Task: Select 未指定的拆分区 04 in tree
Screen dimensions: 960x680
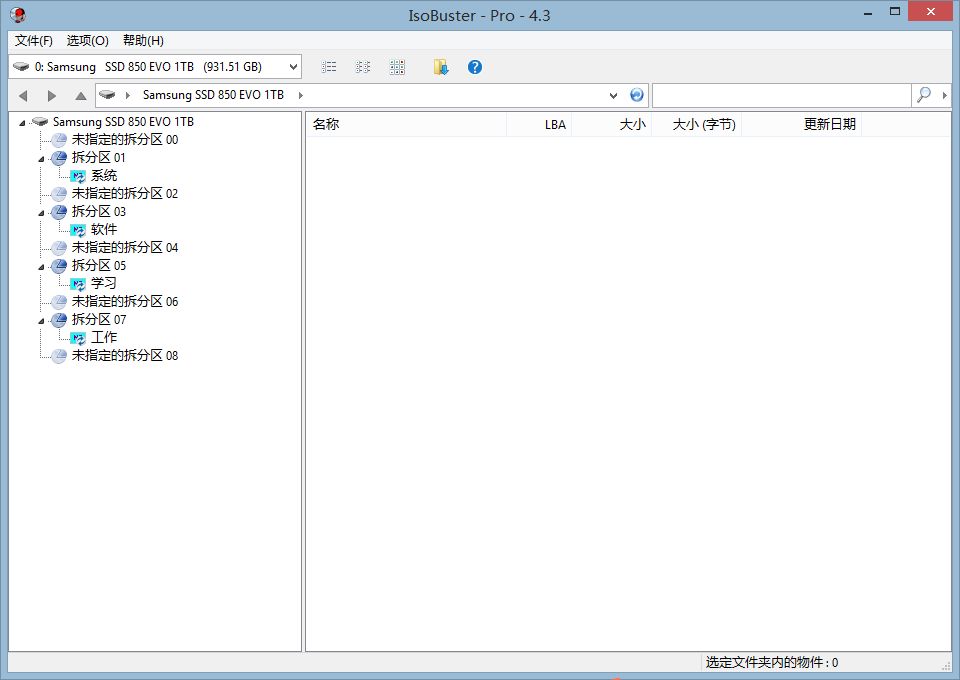Action: [125, 247]
